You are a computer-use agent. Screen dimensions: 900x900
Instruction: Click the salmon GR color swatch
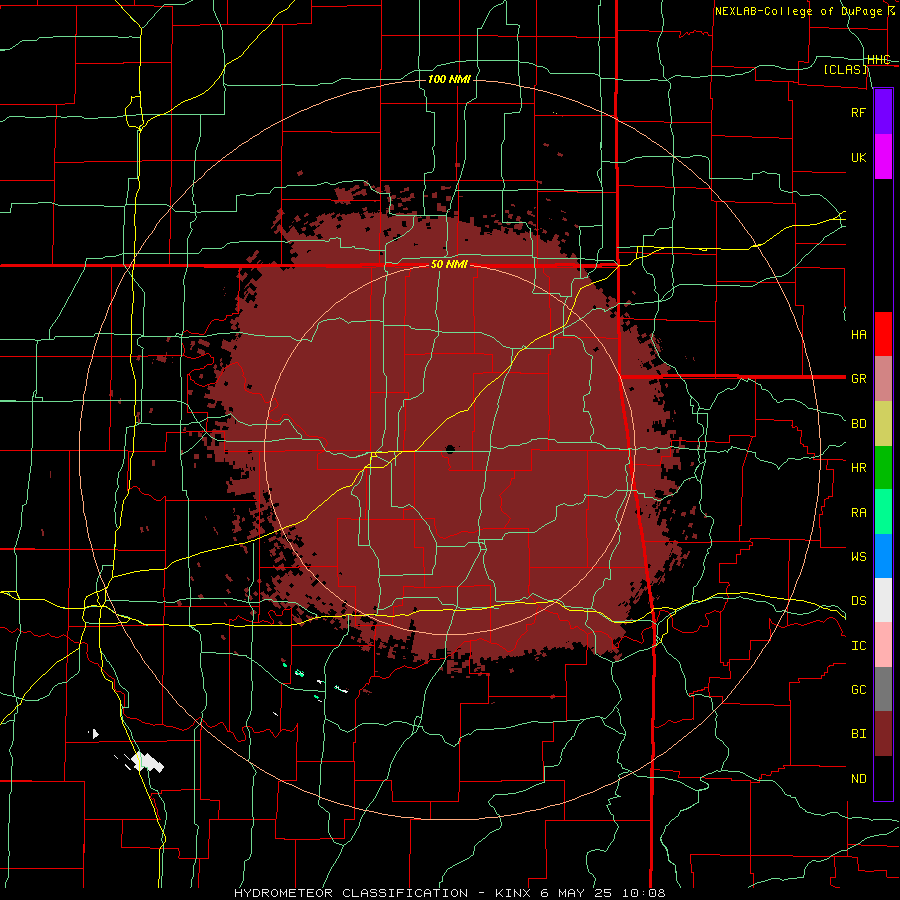[x=883, y=379]
